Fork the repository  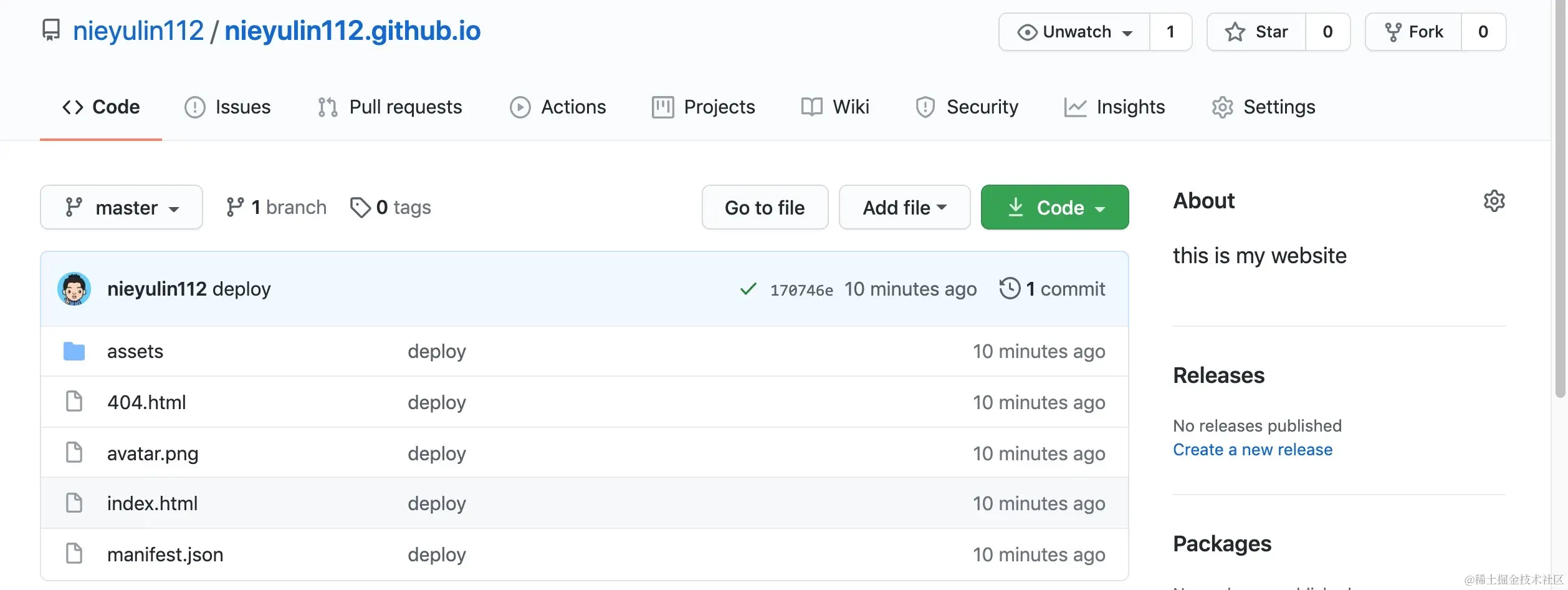click(1413, 32)
